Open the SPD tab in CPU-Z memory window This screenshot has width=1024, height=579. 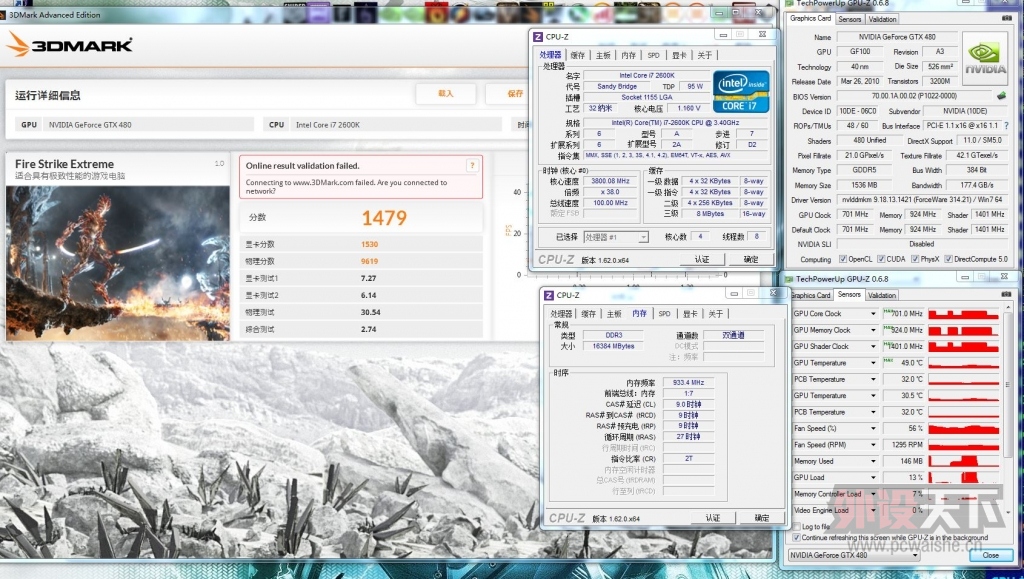(x=664, y=314)
